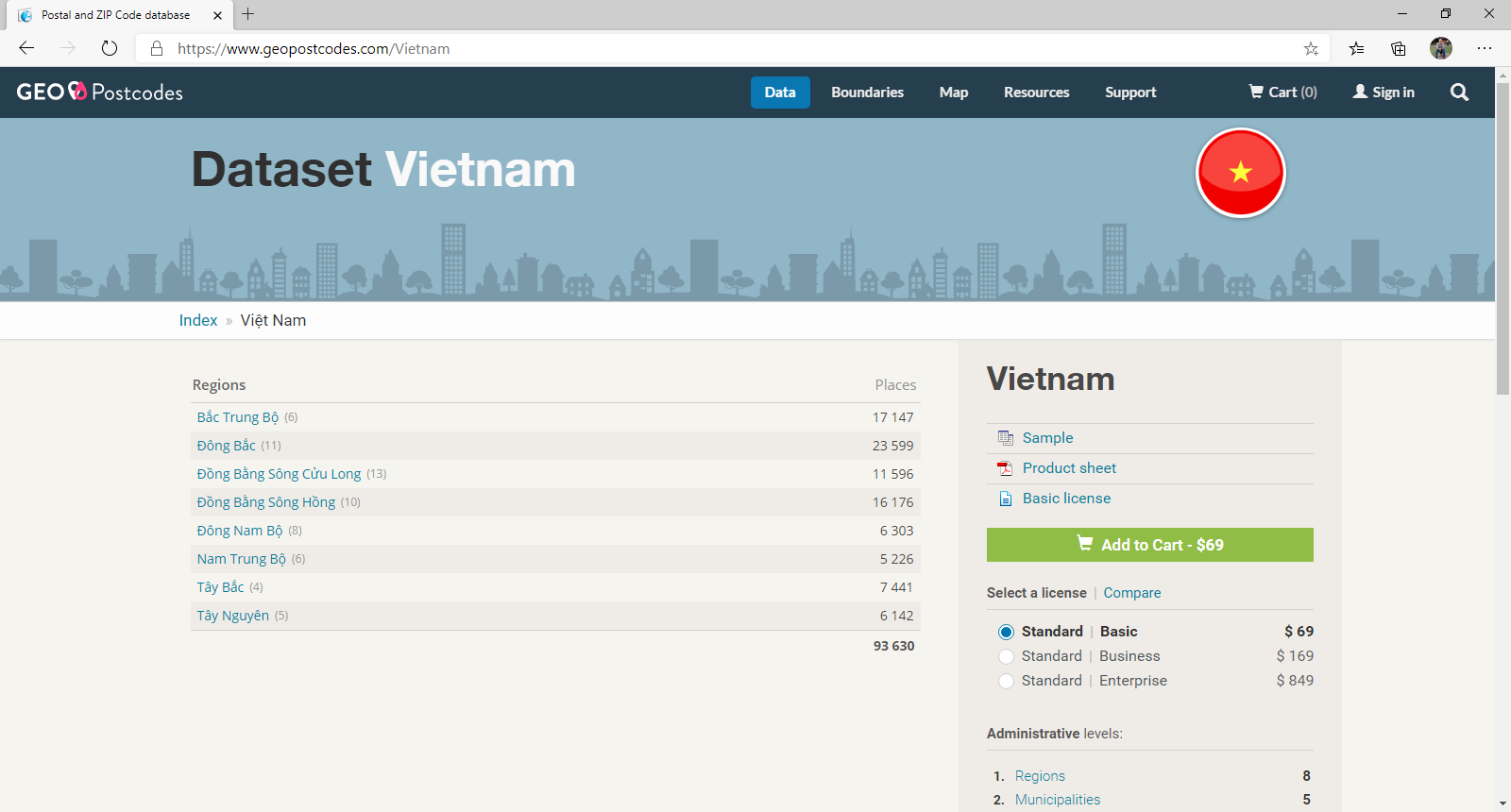Screen dimensions: 1511x812
Task: Open the Cart (0) link
Action: point(1282,93)
